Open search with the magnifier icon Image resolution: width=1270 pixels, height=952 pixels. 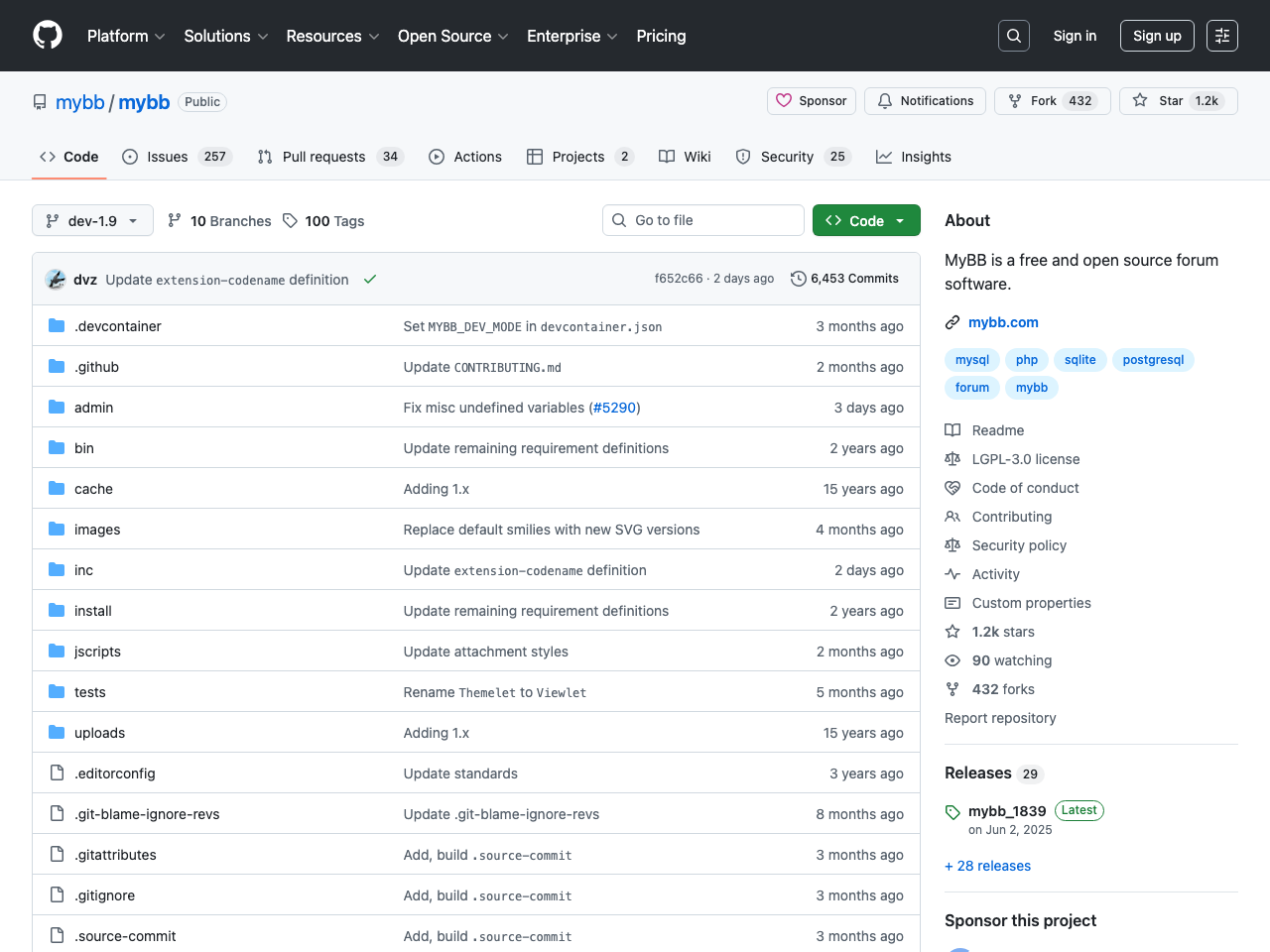tap(1013, 36)
